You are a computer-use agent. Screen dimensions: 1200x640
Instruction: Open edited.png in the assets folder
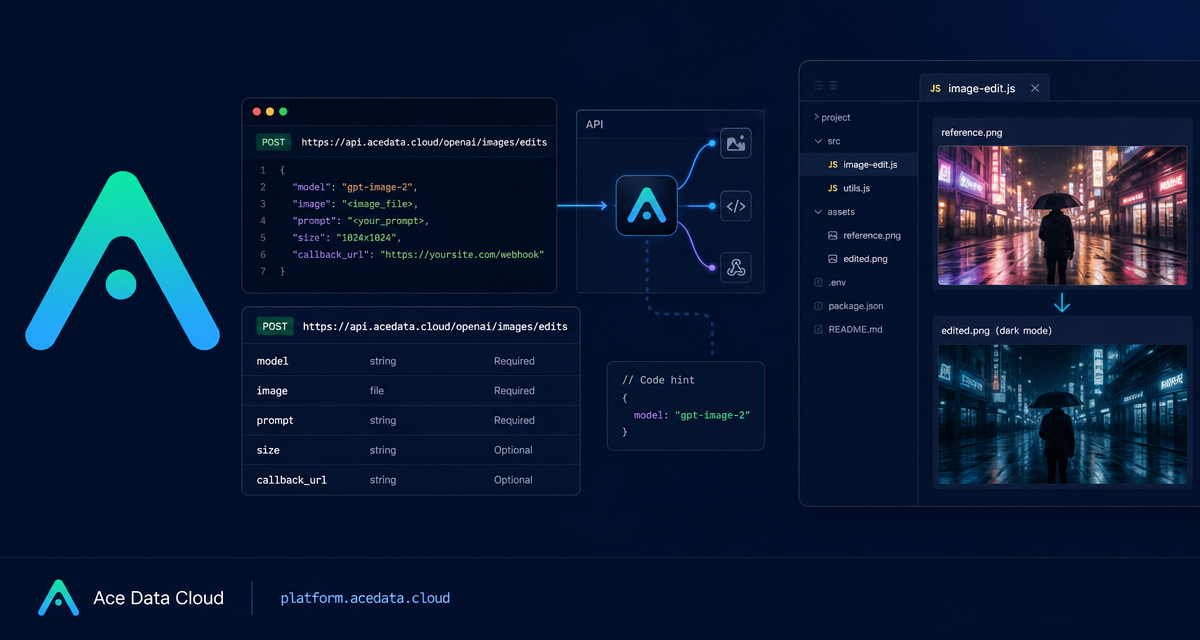tap(866, 259)
